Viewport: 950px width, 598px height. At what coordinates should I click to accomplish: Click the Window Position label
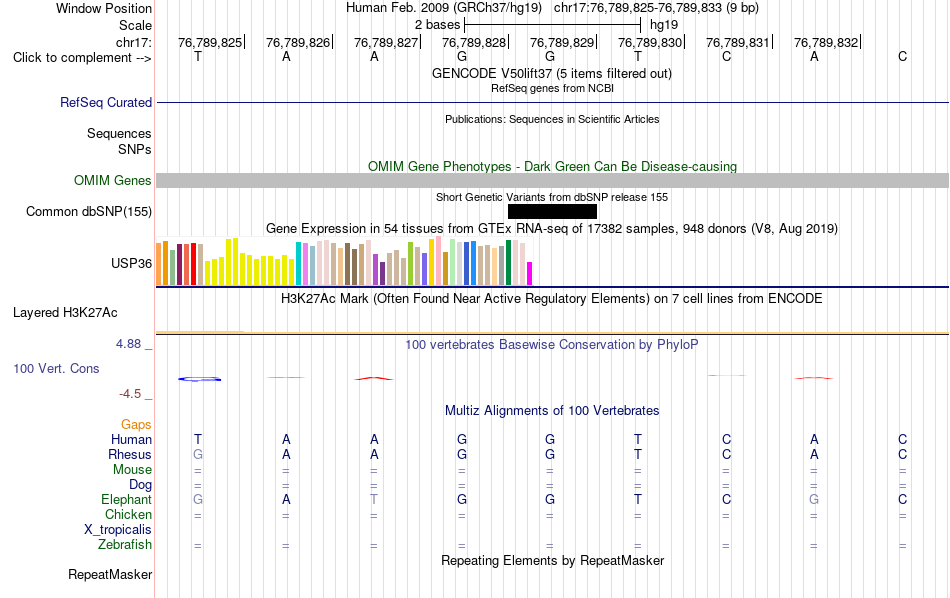[104, 8]
